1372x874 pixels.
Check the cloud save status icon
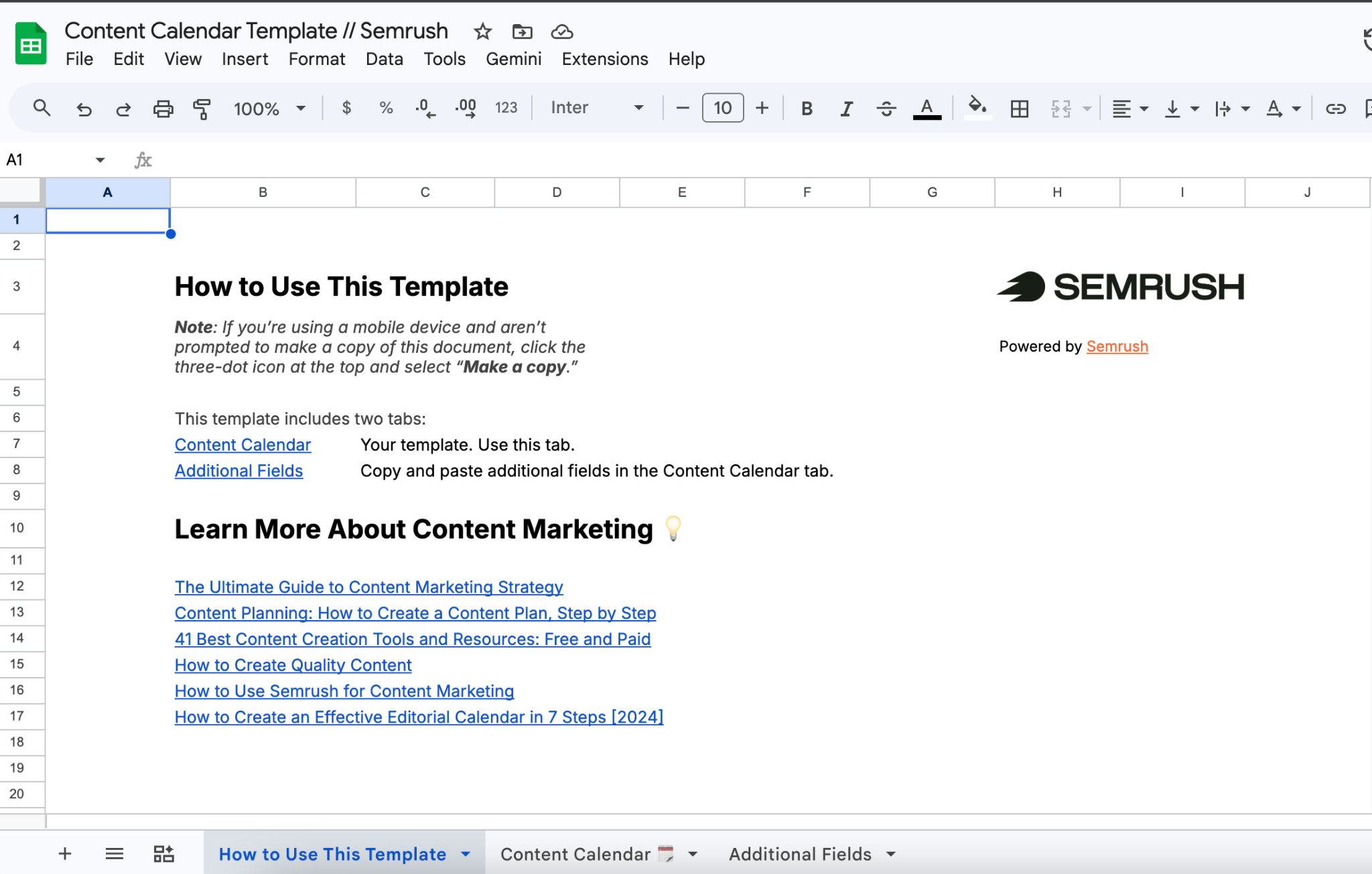coord(561,31)
